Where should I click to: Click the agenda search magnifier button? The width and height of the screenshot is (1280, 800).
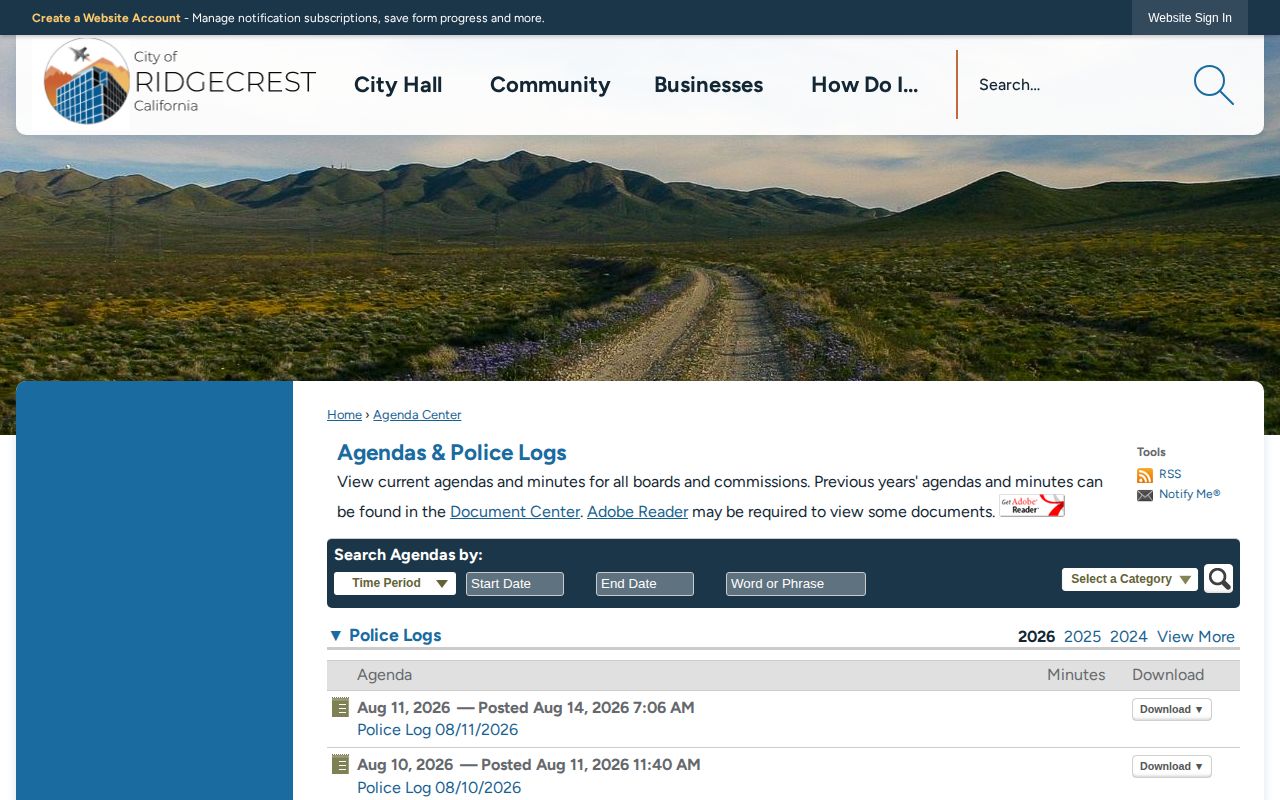[x=1218, y=578]
